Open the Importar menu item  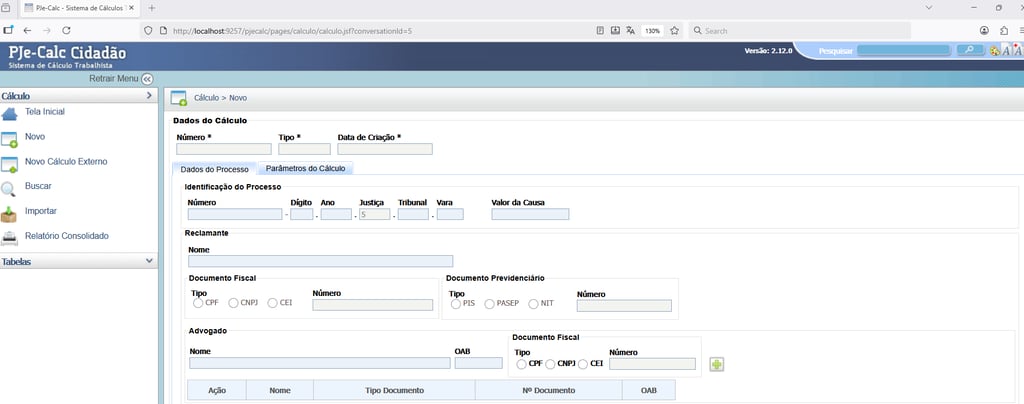click(40, 211)
